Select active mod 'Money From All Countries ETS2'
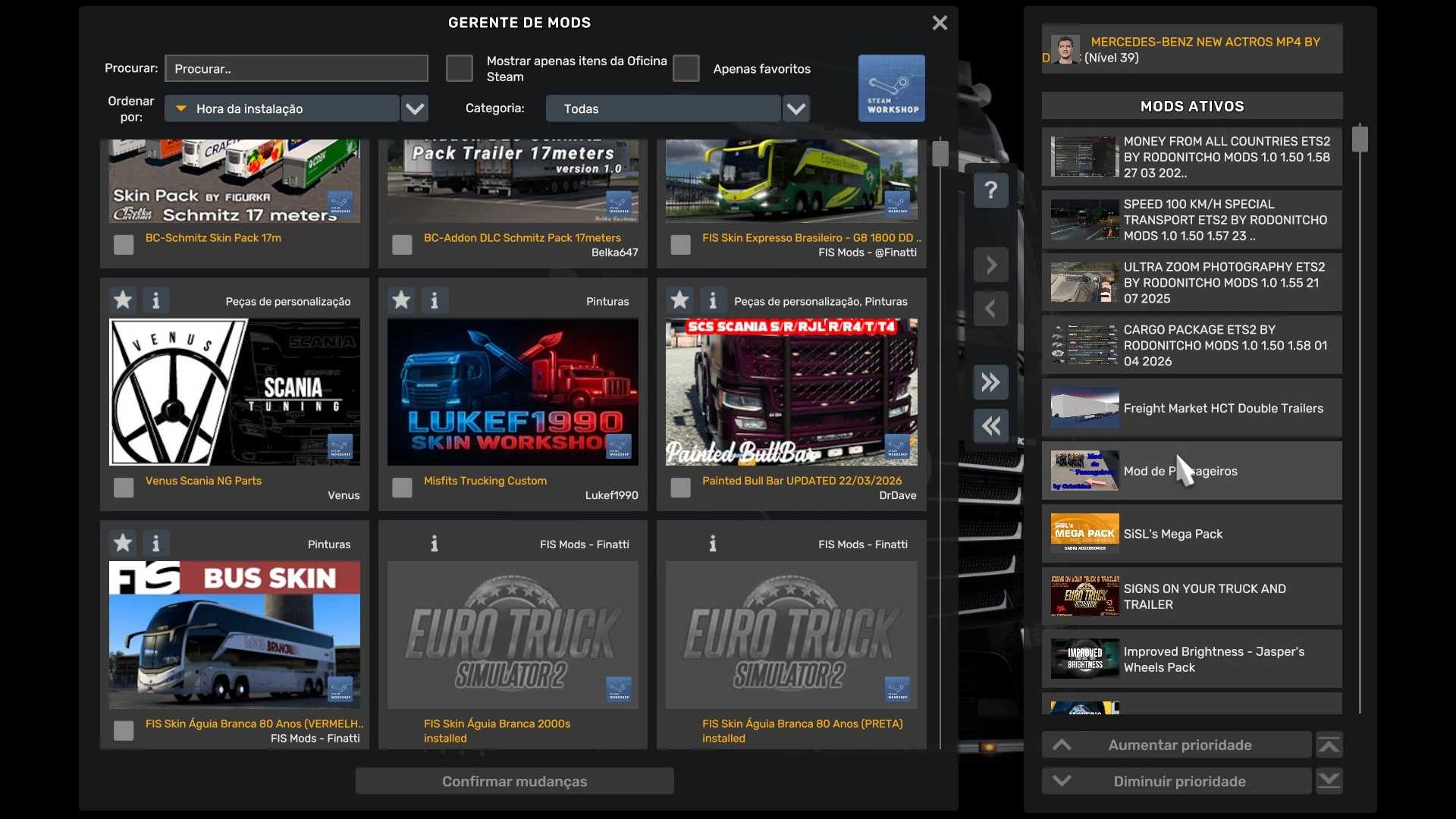The width and height of the screenshot is (1456, 819). tap(1192, 157)
